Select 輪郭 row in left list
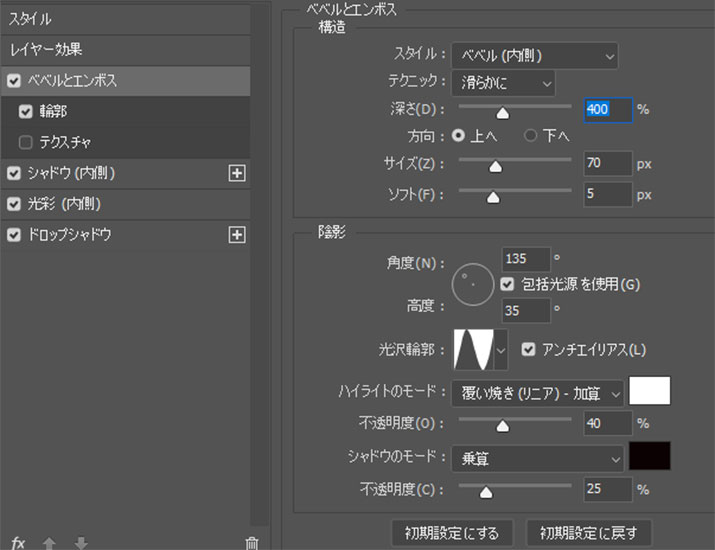The height and width of the screenshot is (550, 715). (125, 111)
